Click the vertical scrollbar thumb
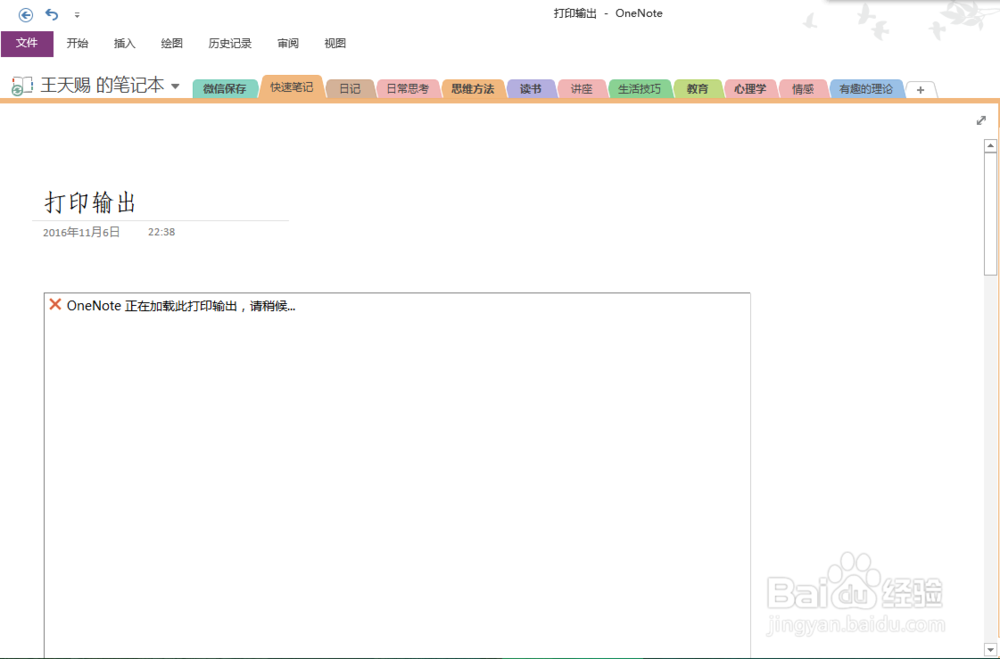 click(x=990, y=214)
